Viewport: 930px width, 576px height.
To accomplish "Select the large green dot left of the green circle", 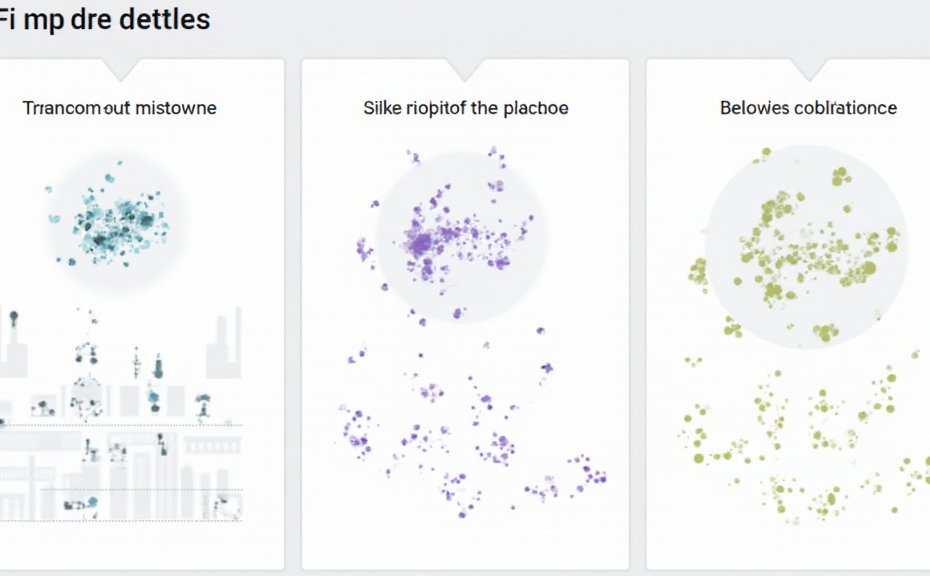I will (697, 268).
